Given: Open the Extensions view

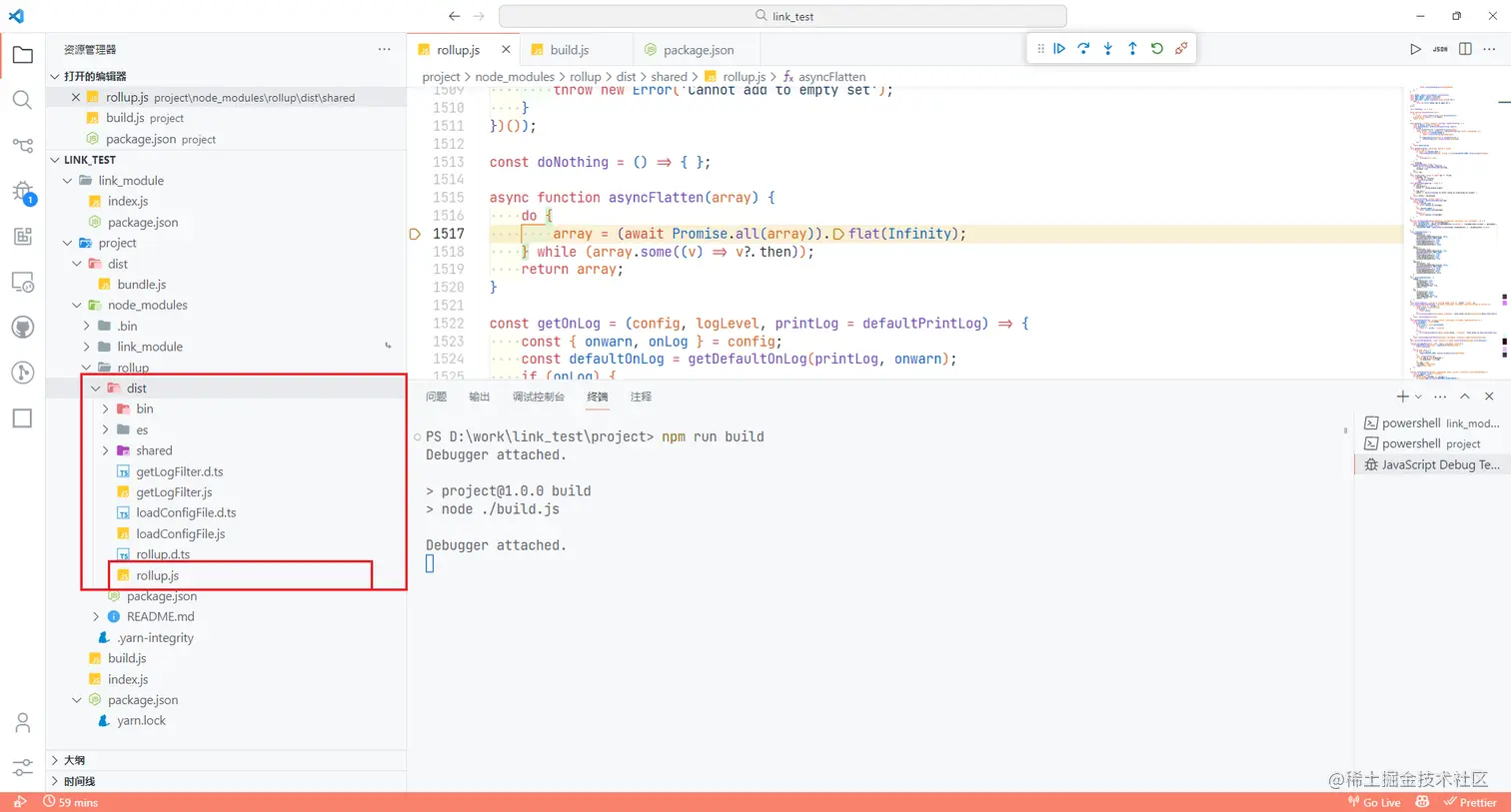Looking at the screenshot, I should pos(23,236).
